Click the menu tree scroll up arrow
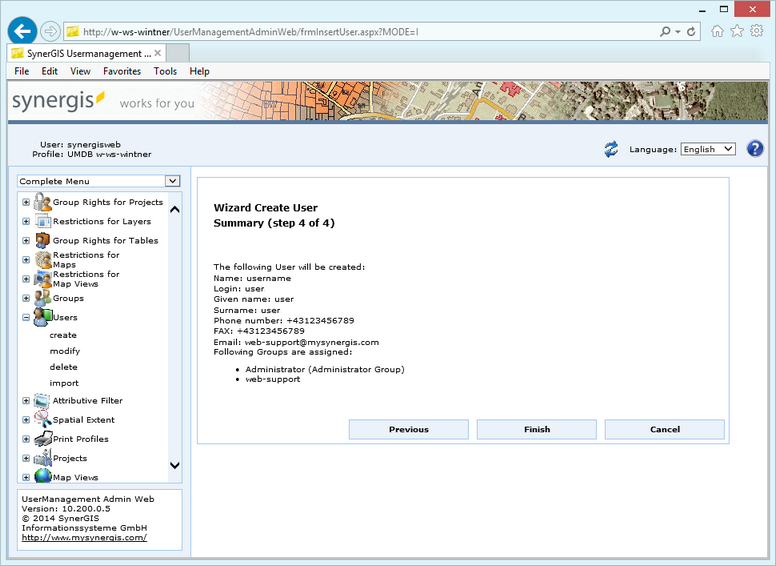This screenshot has width=776, height=566. (x=175, y=209)
